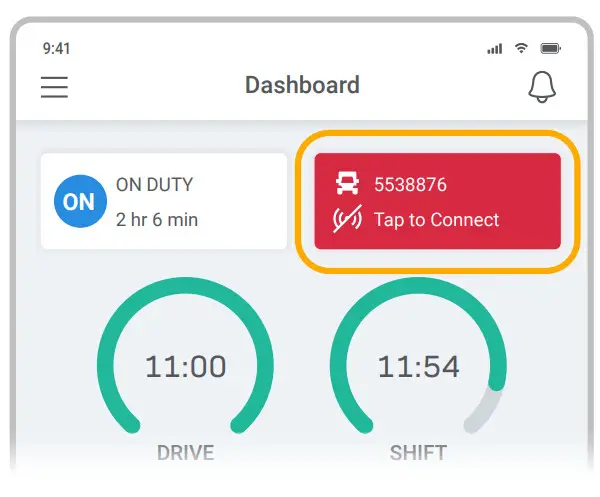Tap to Connect the vehicle
Viewport: 600px width, 497px height.
coord(436,220)
